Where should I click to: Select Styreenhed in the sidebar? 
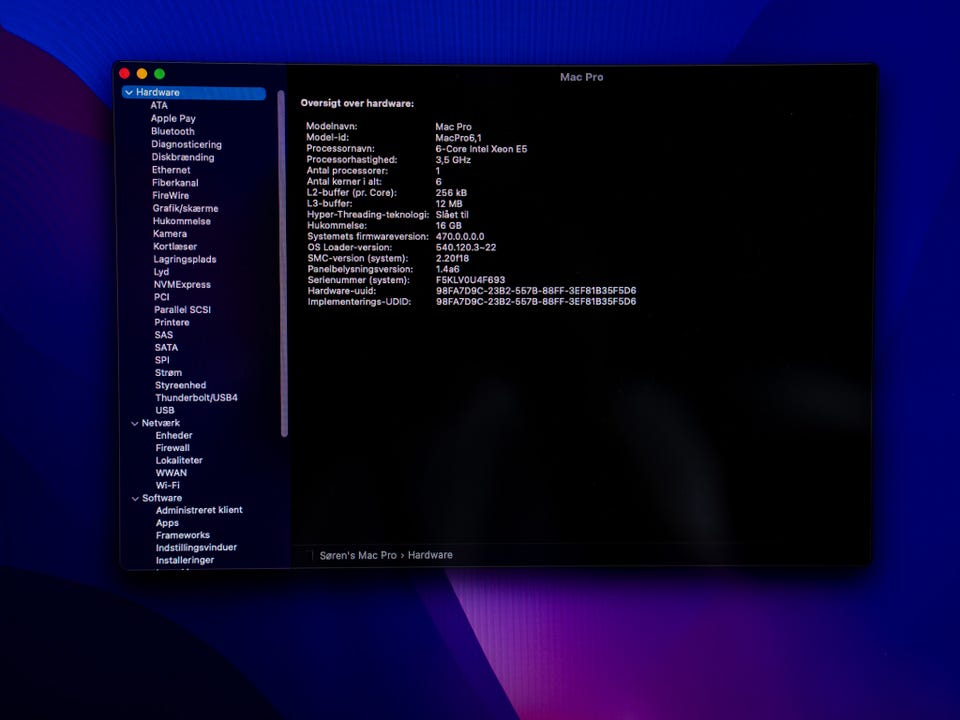(181, 385)
